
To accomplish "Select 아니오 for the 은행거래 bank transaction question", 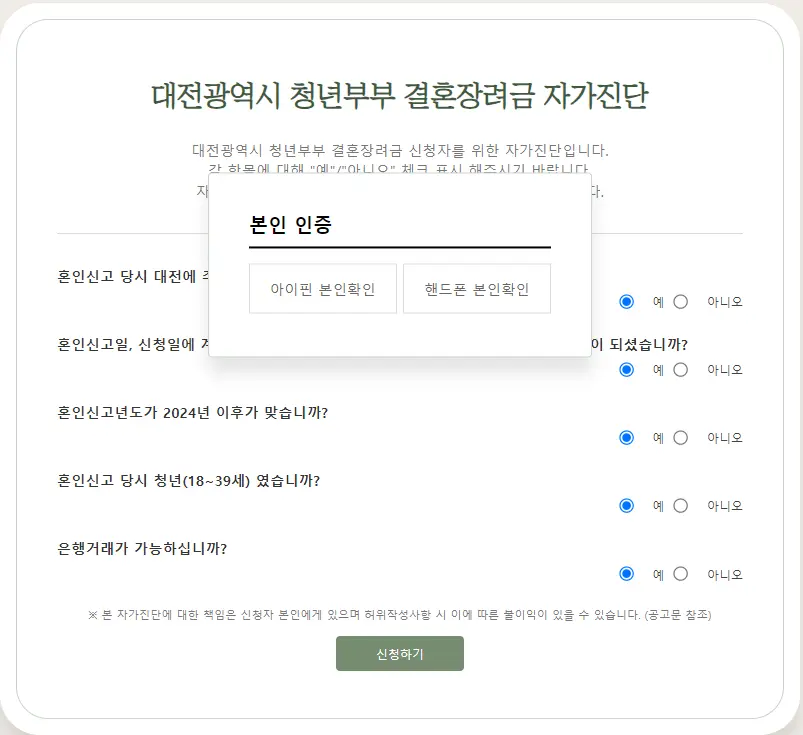I will pyautogui.click(x=680, y=574).
